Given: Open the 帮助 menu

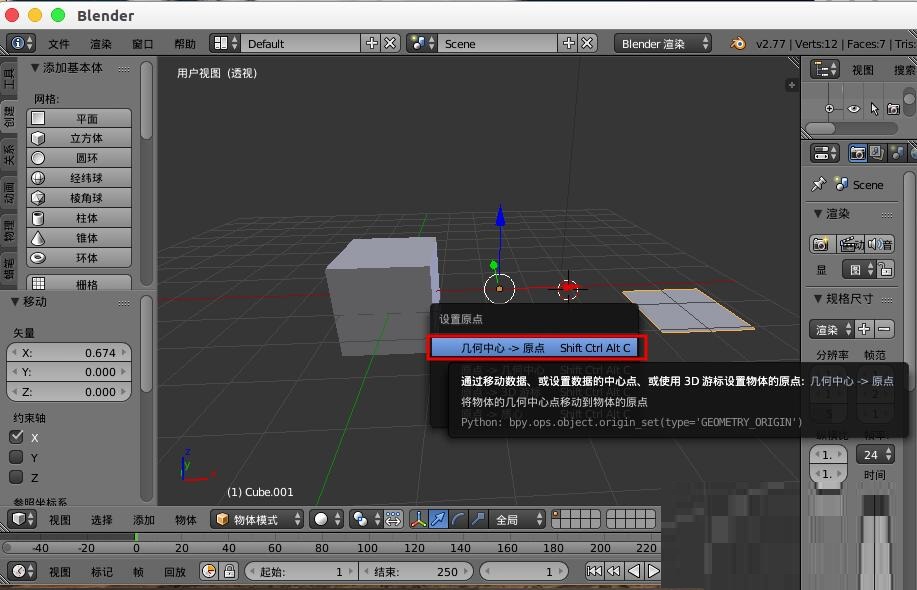Looking at the screenshot, I should tap(185, 44).
